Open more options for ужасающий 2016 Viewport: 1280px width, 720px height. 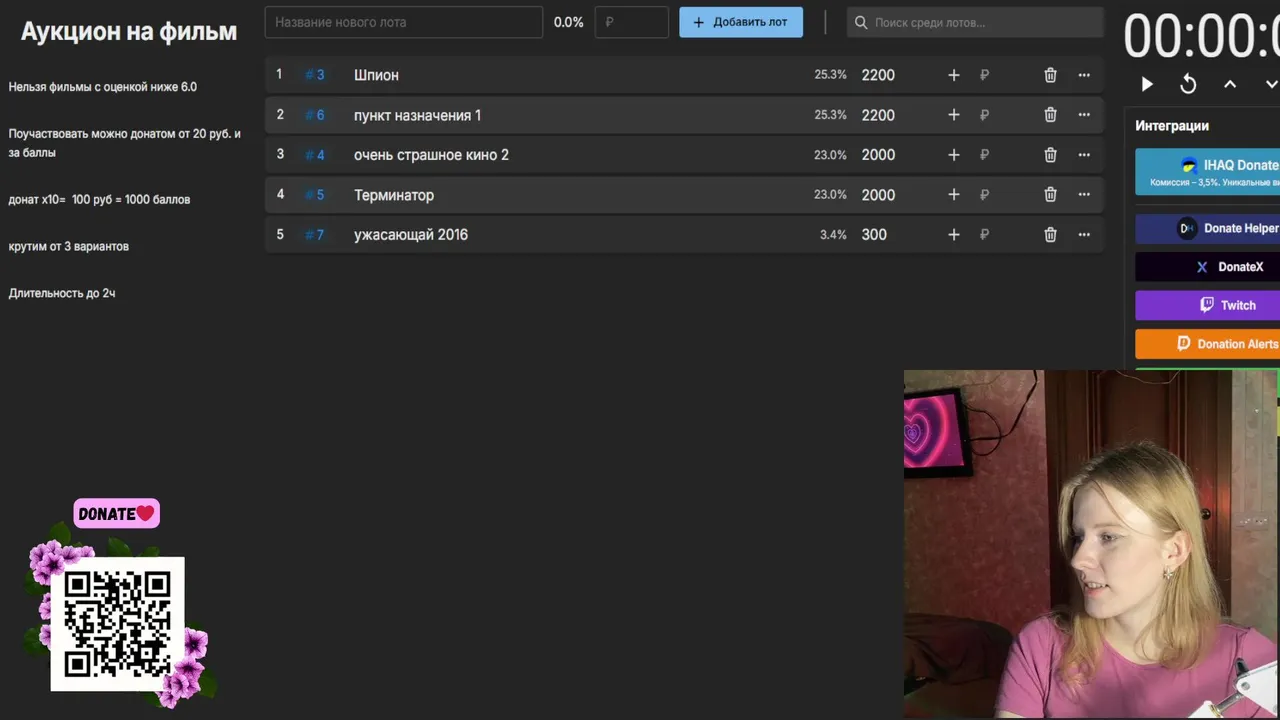pyautogui.click(x=1084, y=235)
